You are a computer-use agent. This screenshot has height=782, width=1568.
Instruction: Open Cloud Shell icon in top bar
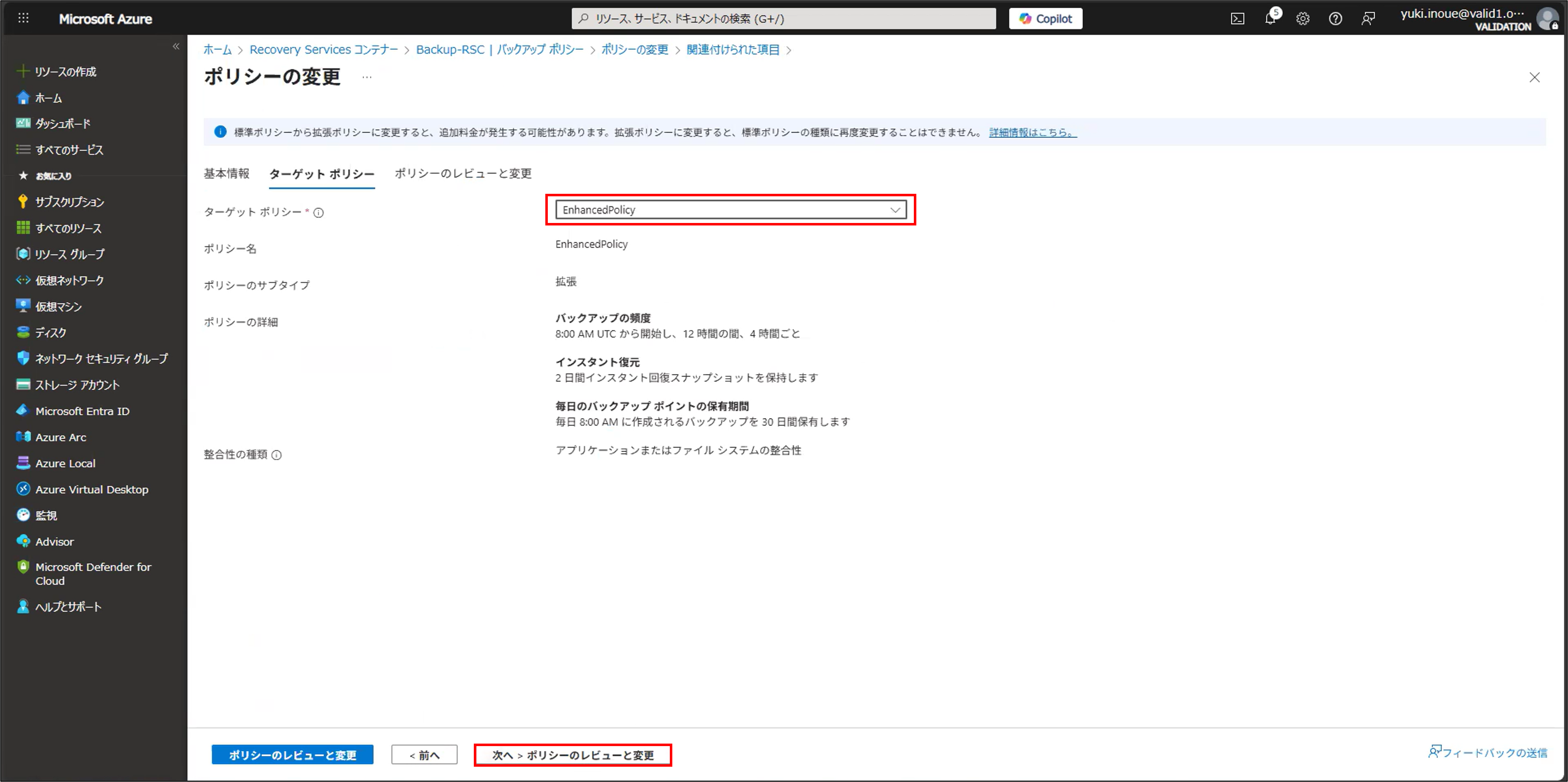[1238, 18]
